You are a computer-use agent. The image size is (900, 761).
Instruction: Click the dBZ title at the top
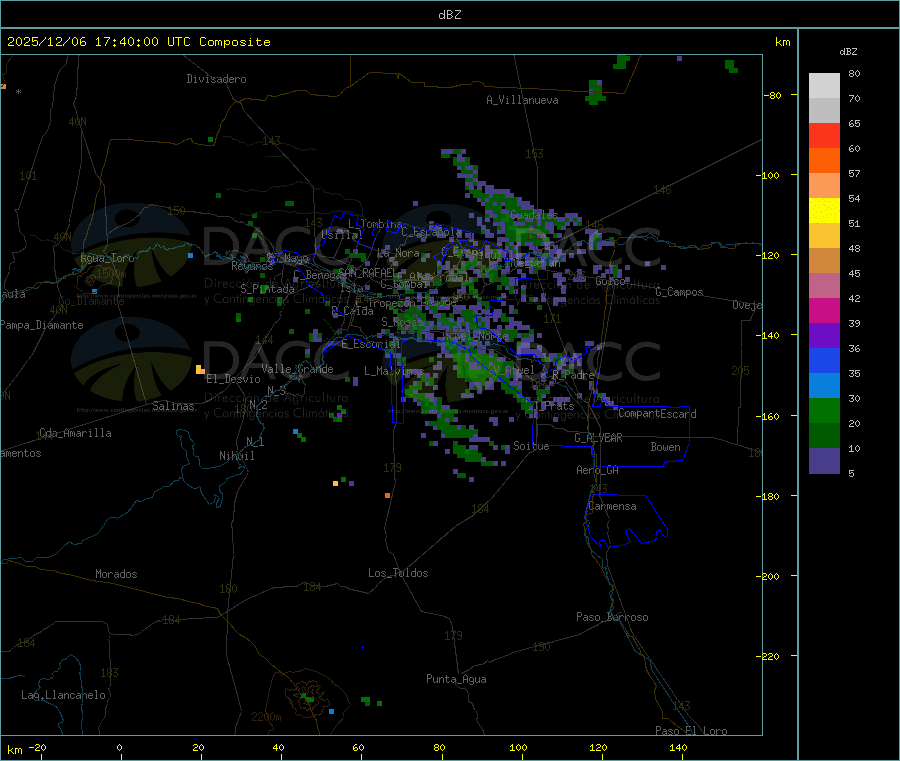pos(449,15)
